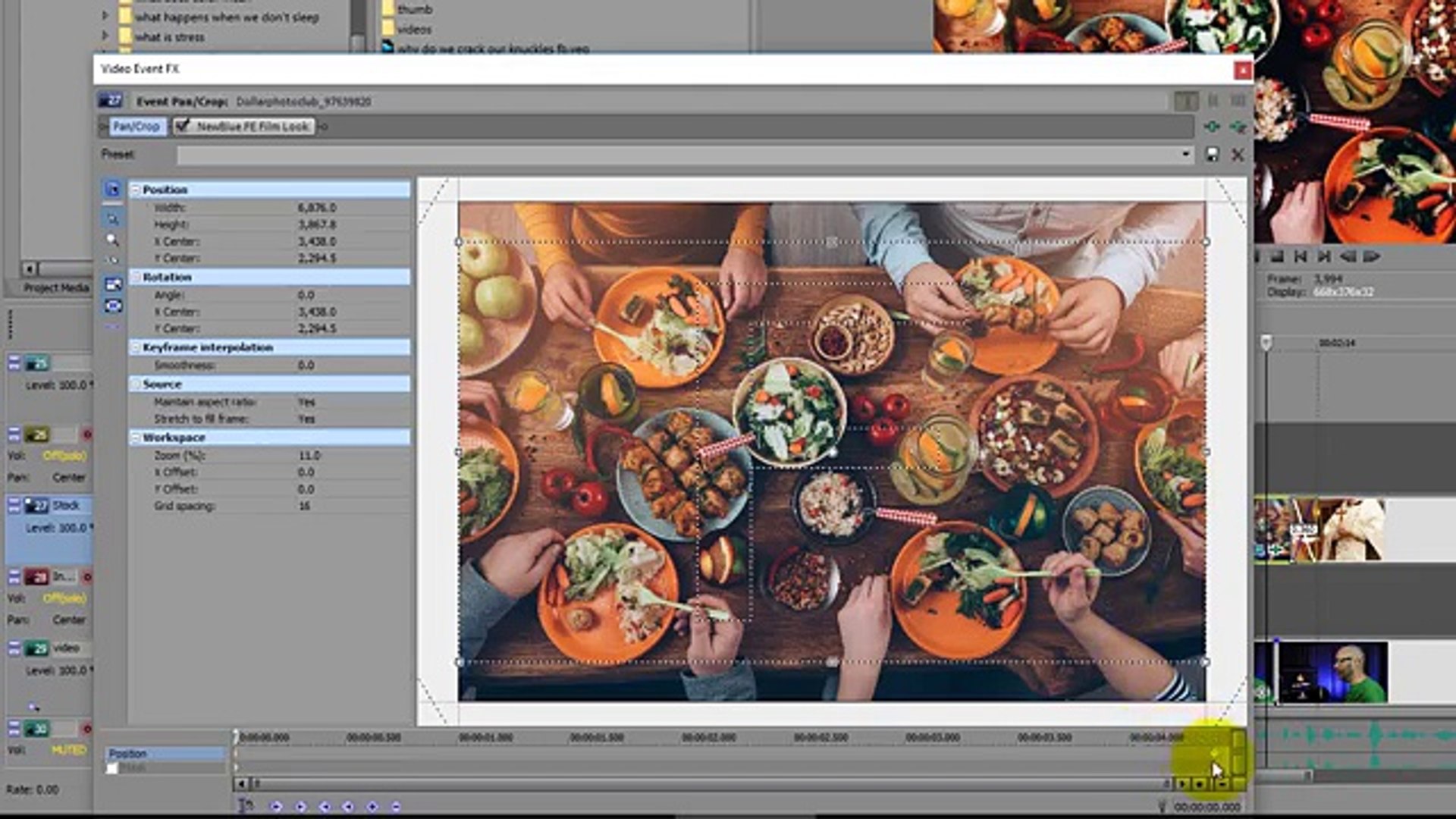This screenshot has width=1456, height=819.
Task: Collapse the Workspace section
Action: tap(135, 438)
